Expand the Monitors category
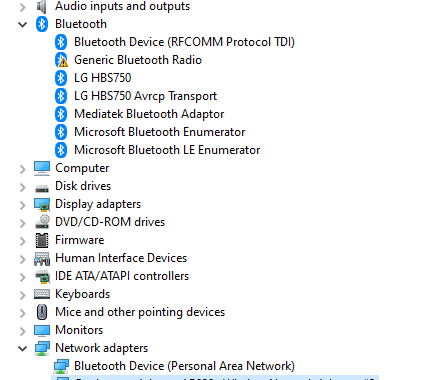The height and width of the screenshot is (380, 436). coord(22,331)
